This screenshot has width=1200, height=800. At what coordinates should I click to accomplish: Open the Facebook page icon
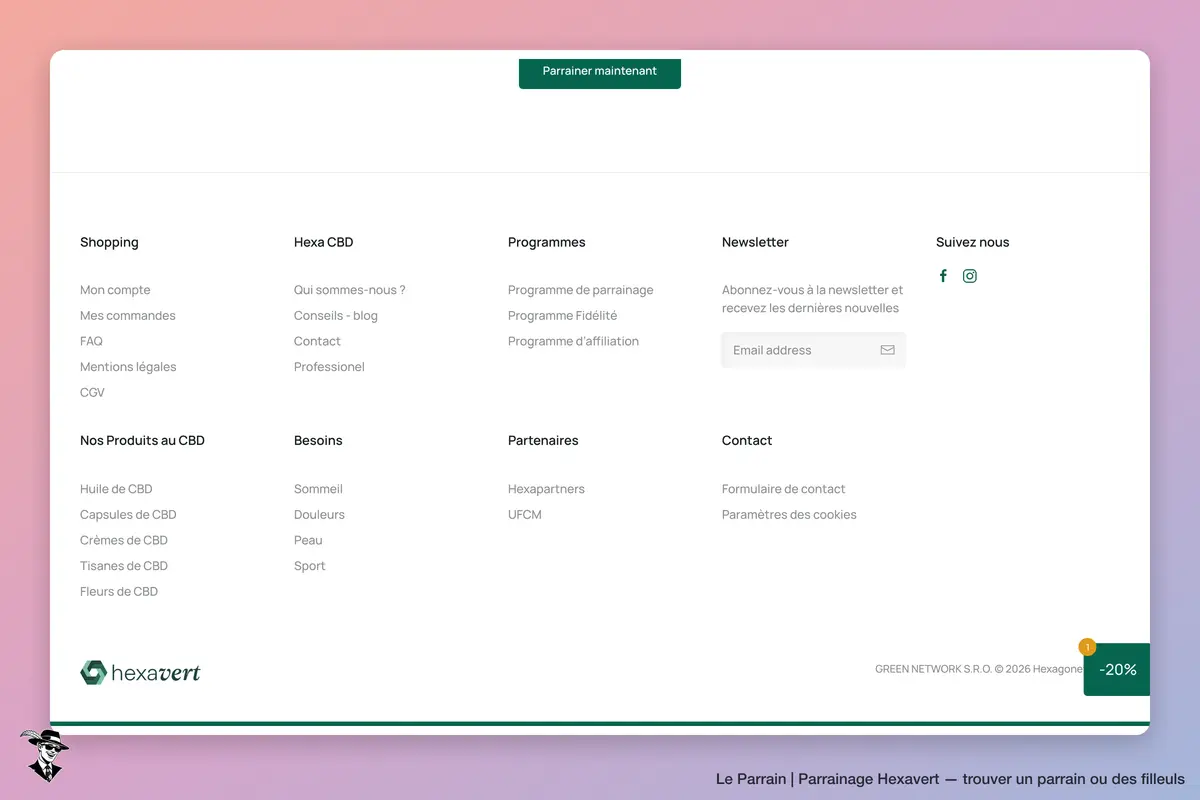click(943, 276)
